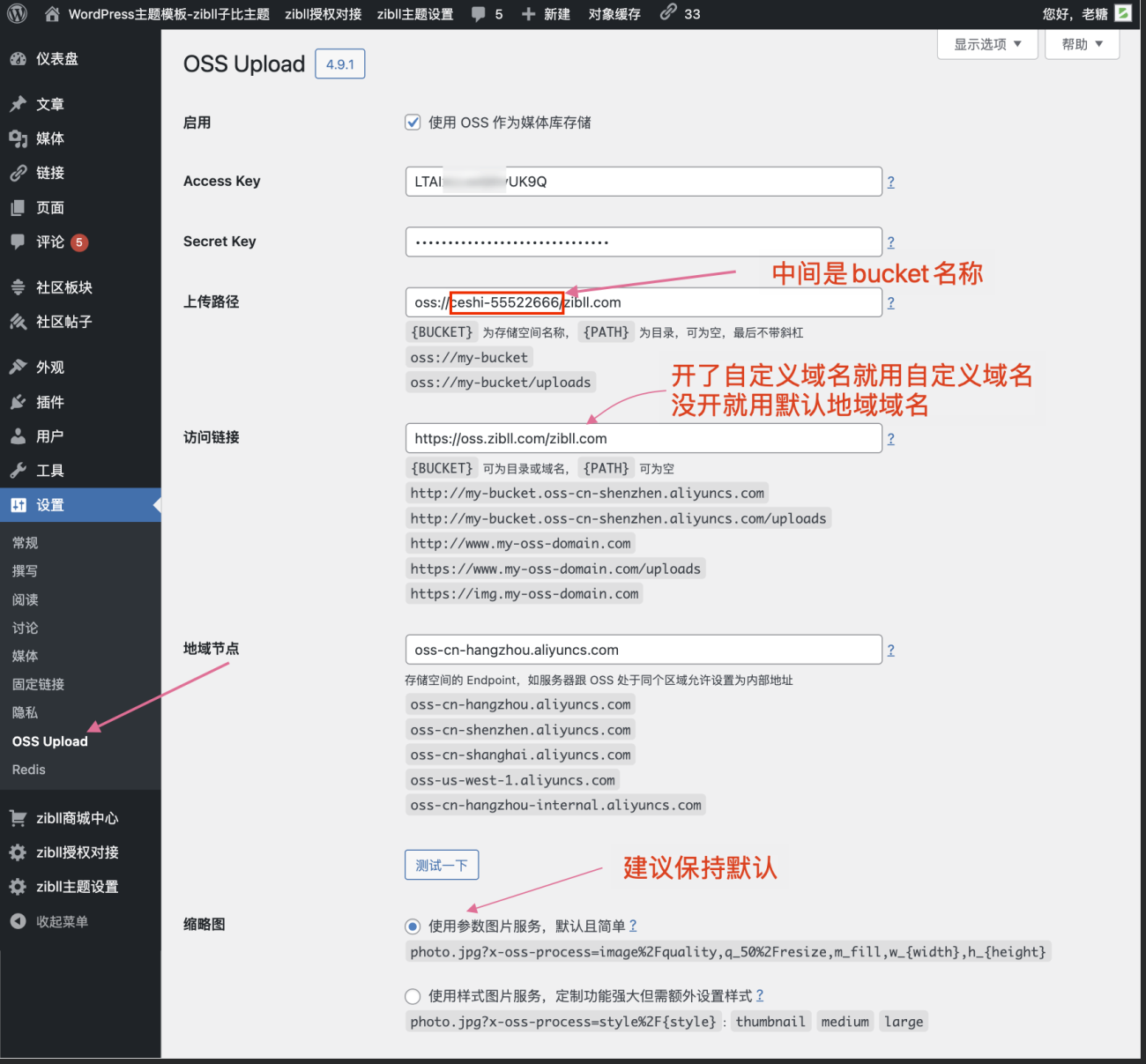The width and height of the screenshot is (1146, 1064).
Task: Click the 您好, 老糖 greeting
Action: click(1075, 14)
